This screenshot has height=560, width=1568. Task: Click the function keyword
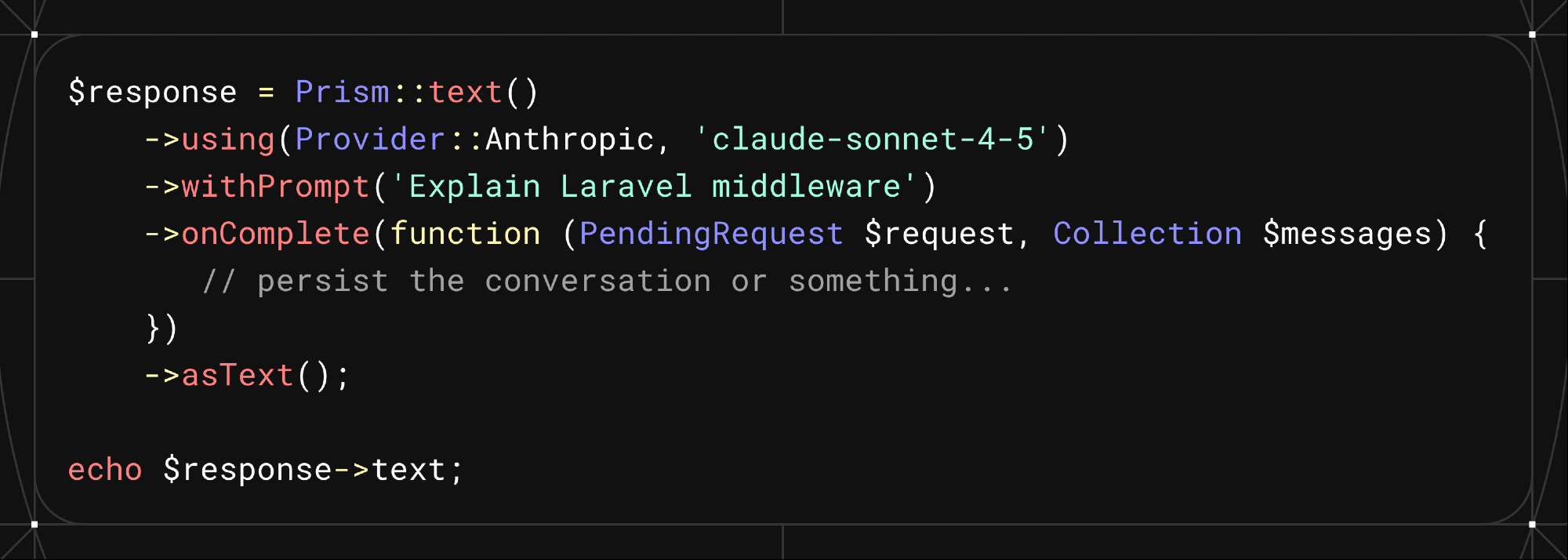click(x=465, y=234)
